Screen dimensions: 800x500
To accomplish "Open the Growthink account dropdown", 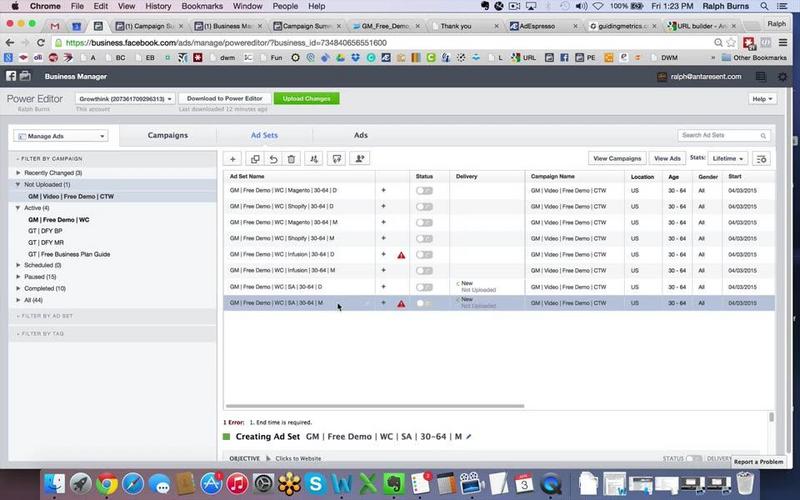I will (126, 98).
